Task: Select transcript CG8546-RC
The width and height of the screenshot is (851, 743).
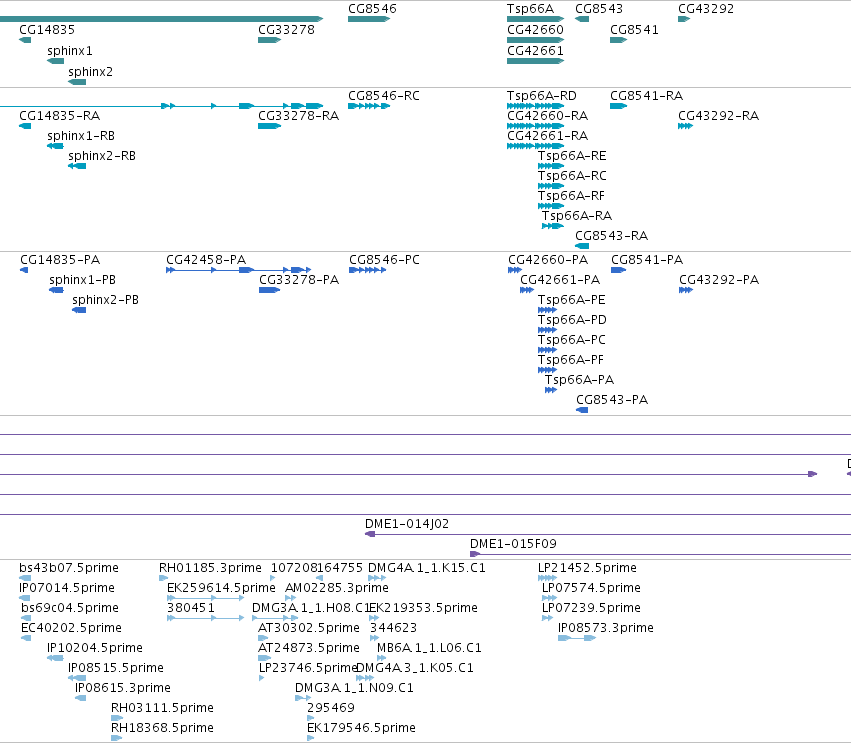Action: [369, 106]
